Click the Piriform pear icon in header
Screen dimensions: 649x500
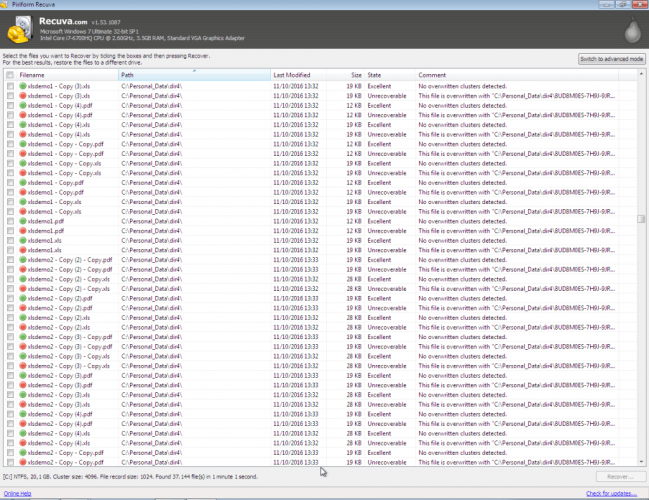[632, 30]
